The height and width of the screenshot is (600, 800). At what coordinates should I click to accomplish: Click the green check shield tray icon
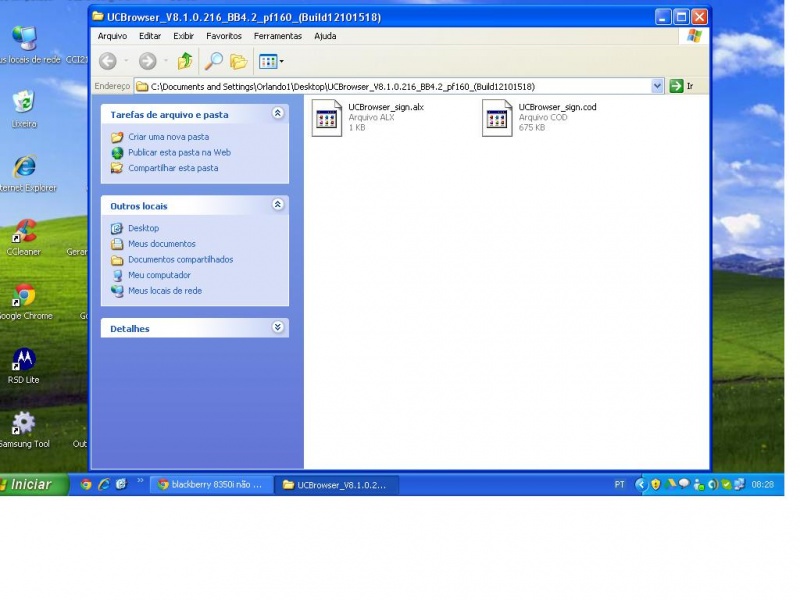point(726,485)
